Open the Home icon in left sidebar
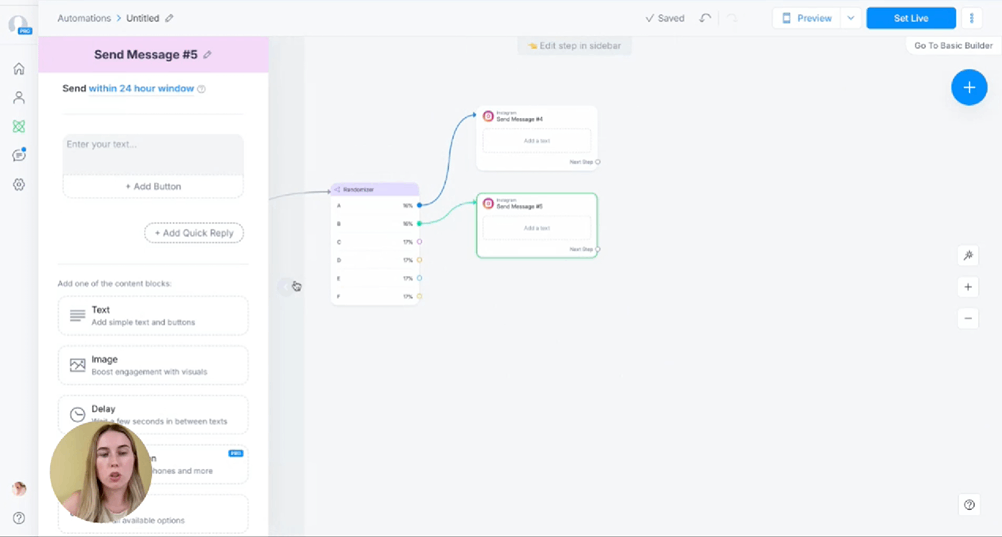1002x537 pixels. tap(18, 69)
